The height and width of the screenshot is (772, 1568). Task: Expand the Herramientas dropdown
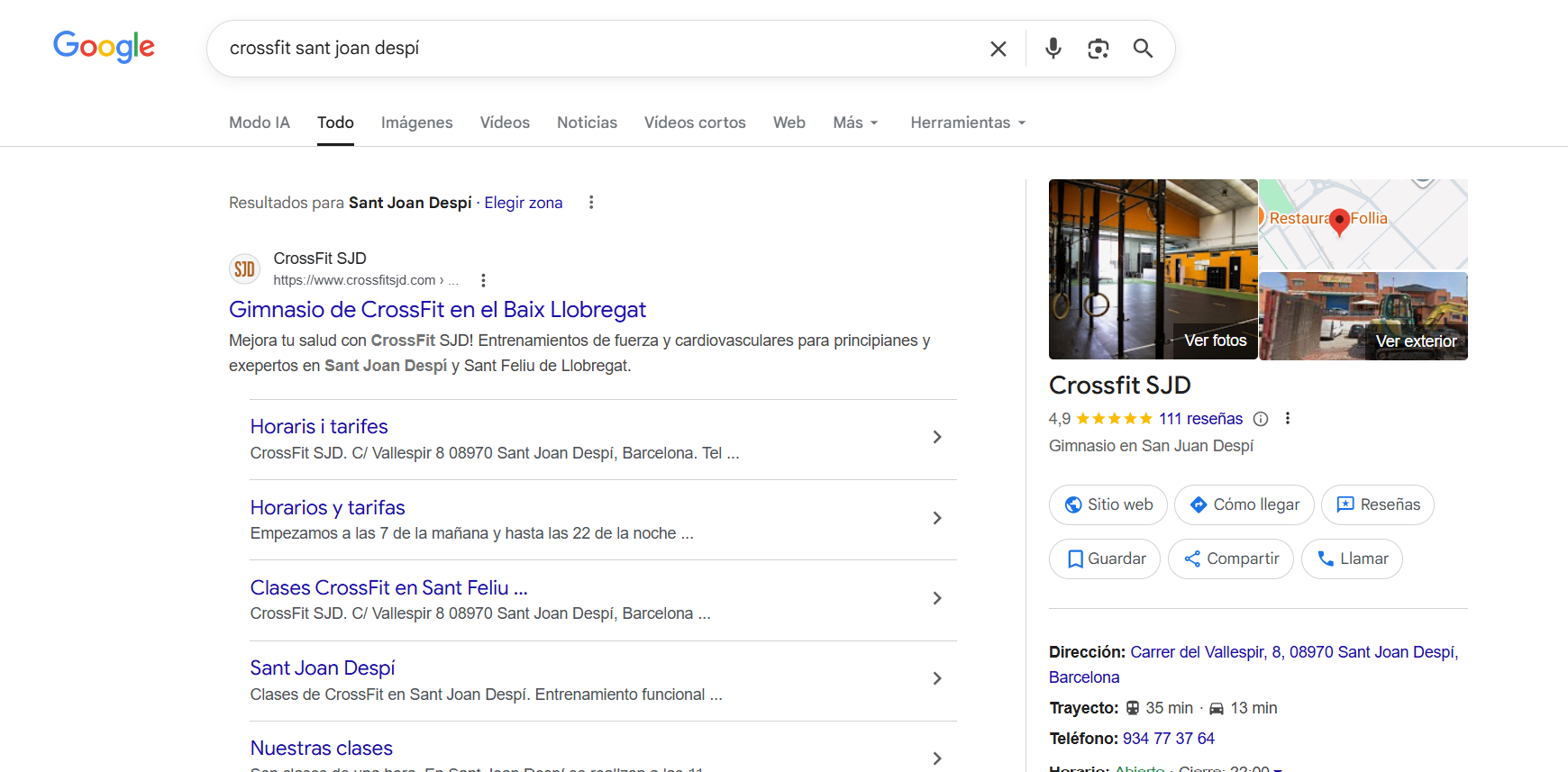968,123
